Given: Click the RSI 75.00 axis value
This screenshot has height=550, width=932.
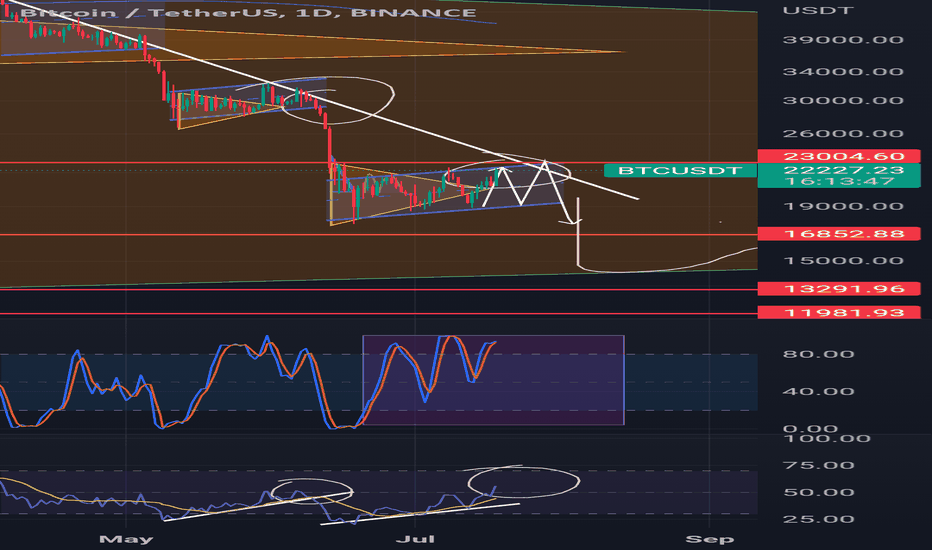Looking at the screenshot, I should click(x=818, y=466).
